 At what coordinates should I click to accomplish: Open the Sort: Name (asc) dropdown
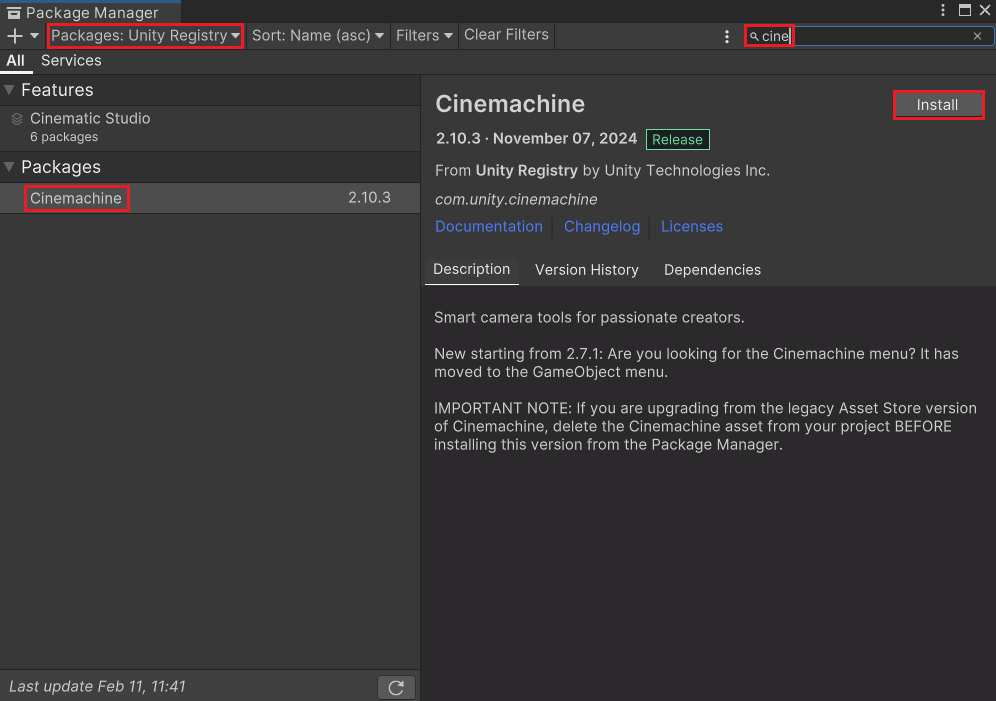point(318,36)
